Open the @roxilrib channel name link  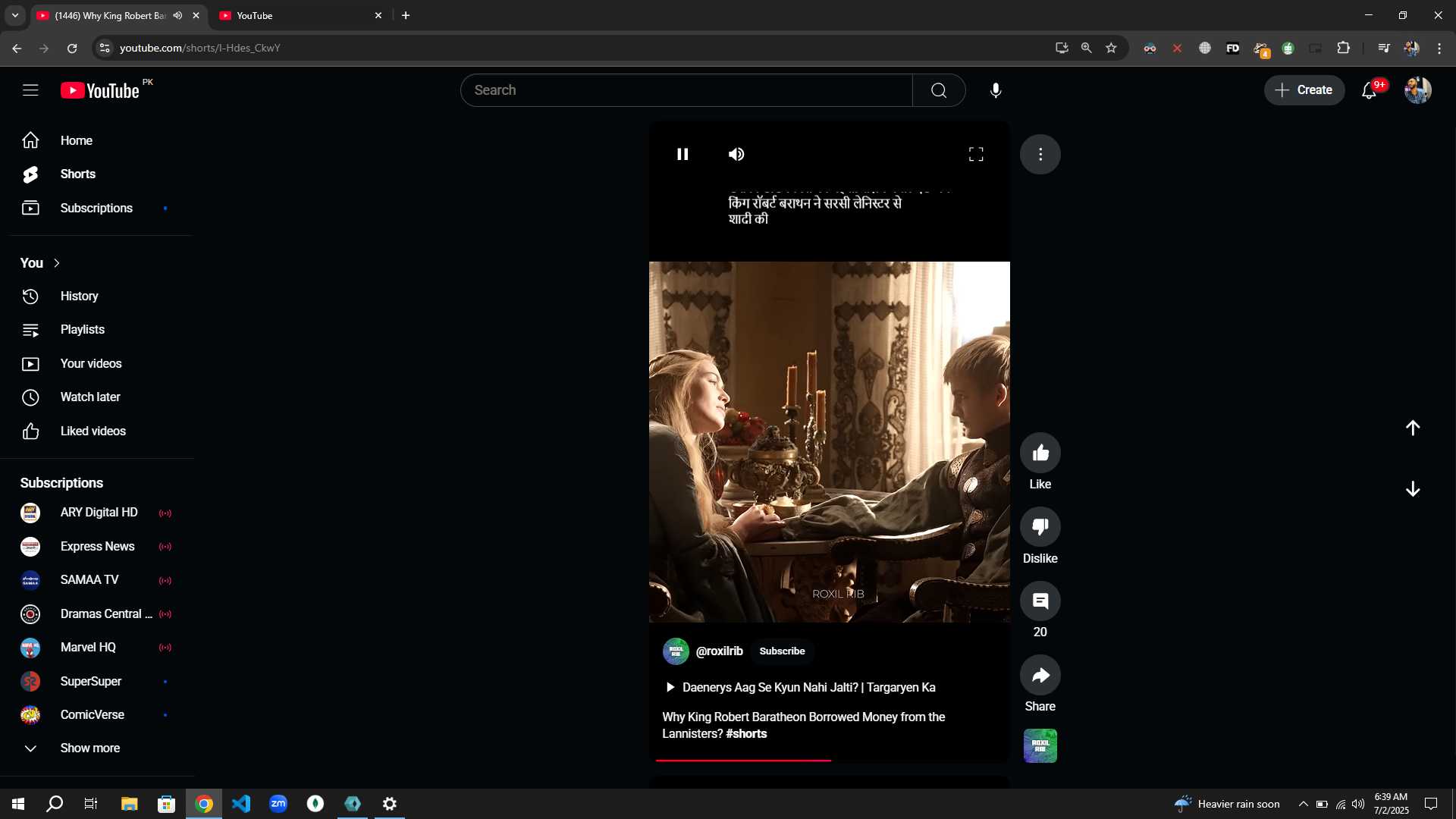click(x=719, y=651)
